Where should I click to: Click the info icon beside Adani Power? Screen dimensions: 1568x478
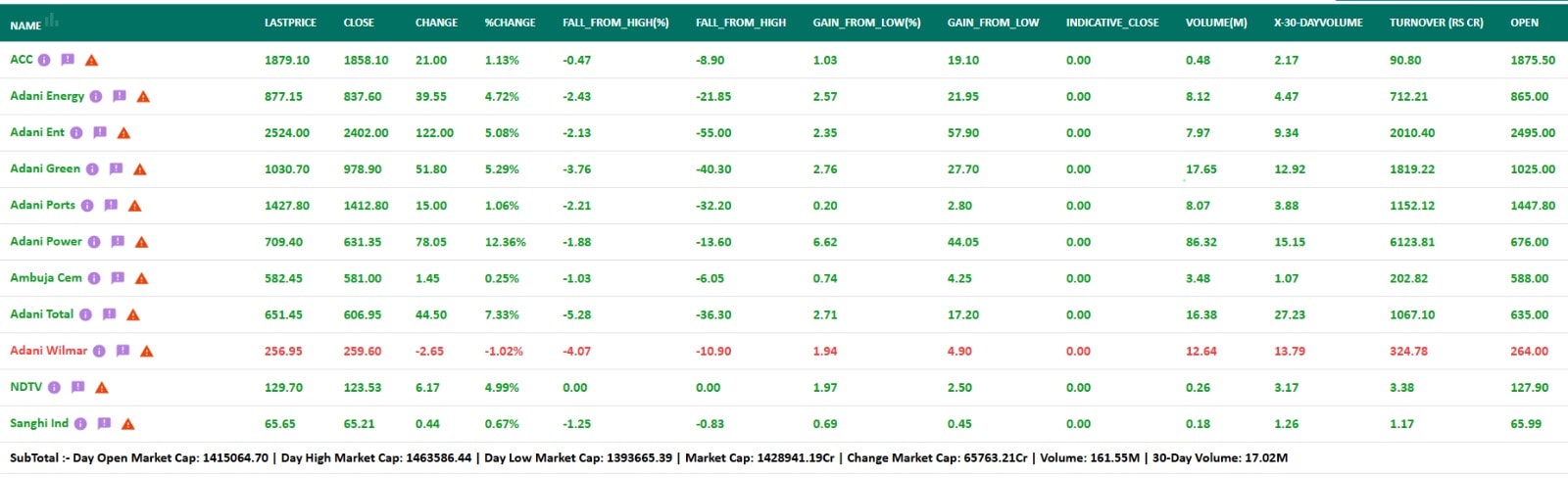coord(94,242)
